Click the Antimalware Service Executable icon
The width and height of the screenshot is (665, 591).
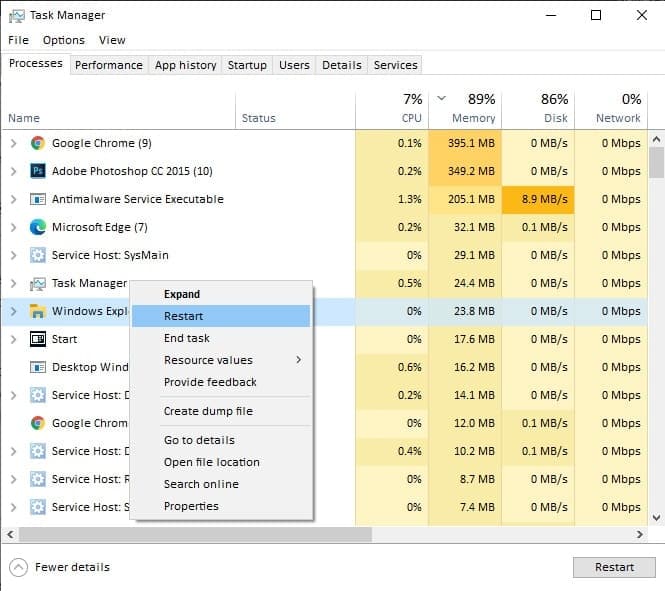tap(38, 199)
